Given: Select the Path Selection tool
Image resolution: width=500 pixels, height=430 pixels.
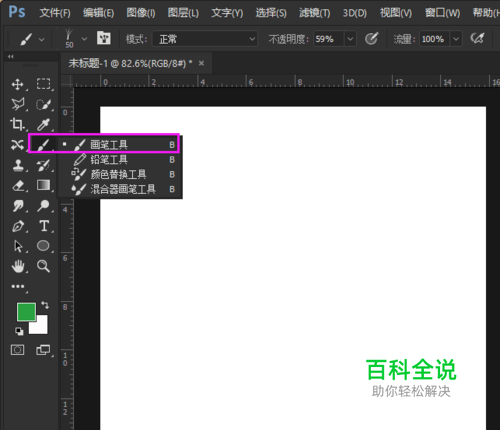Looking at the screenshot, I should click(18, 246).
